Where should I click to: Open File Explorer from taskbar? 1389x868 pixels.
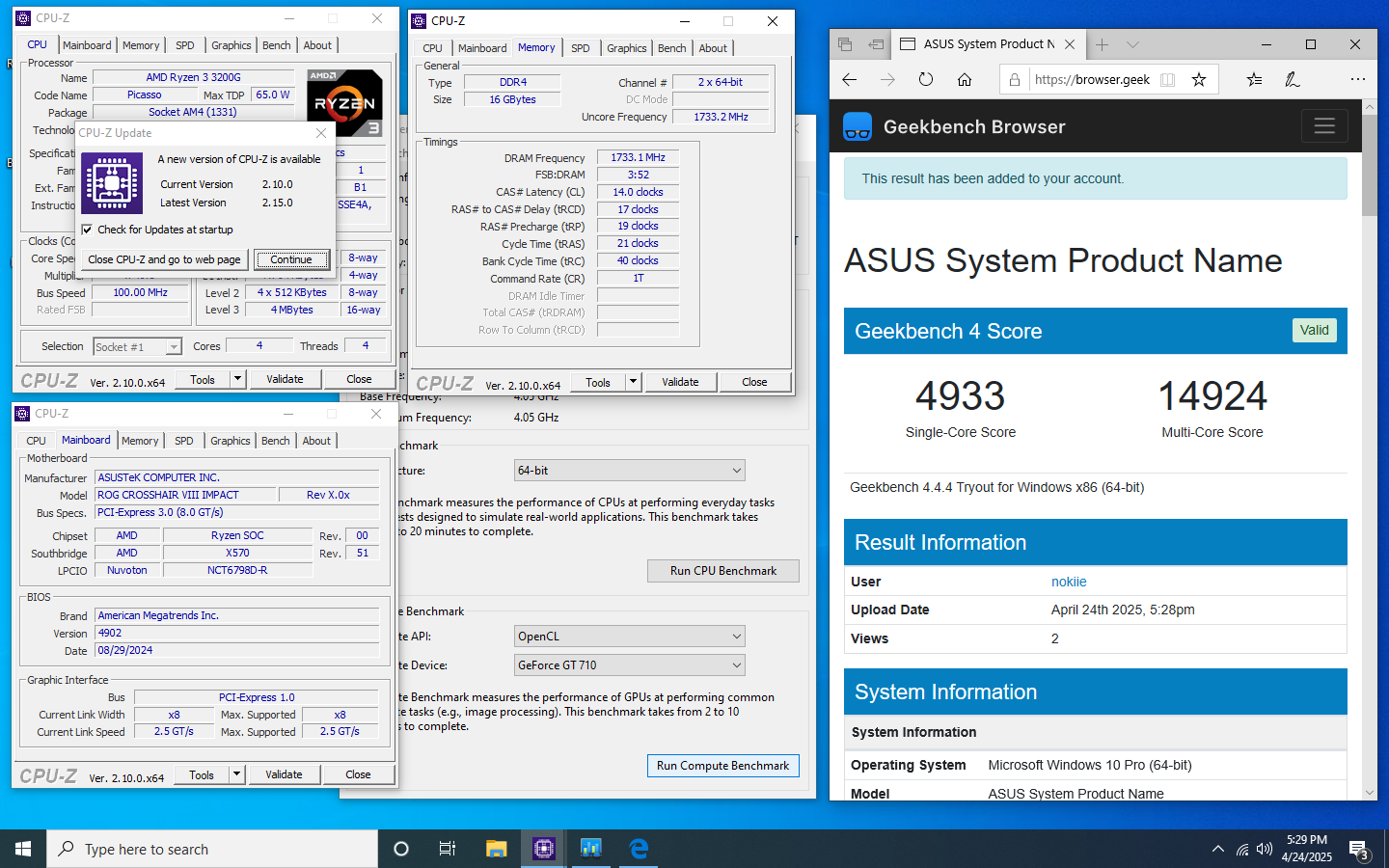click(x=496, y=849)
